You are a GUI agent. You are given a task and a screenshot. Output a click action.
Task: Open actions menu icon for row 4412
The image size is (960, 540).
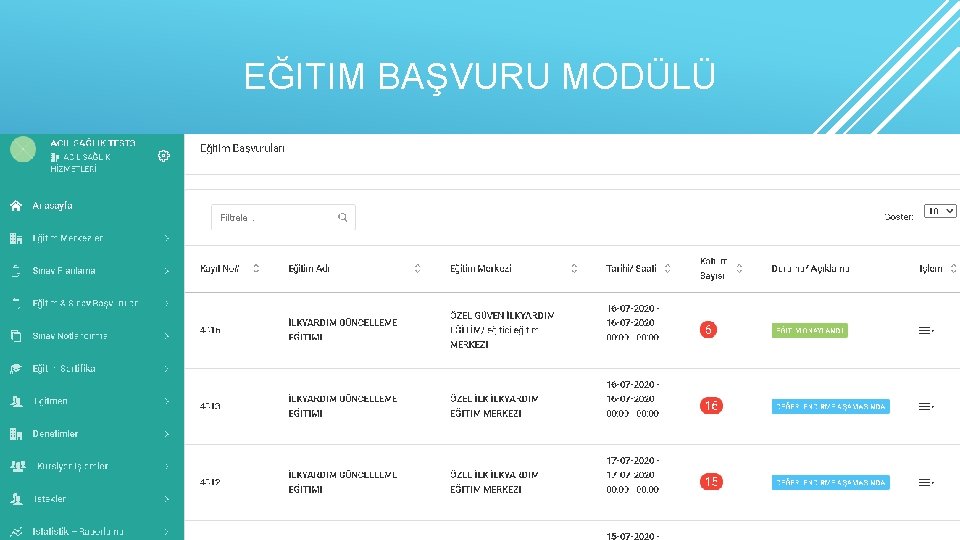point(926,482)
